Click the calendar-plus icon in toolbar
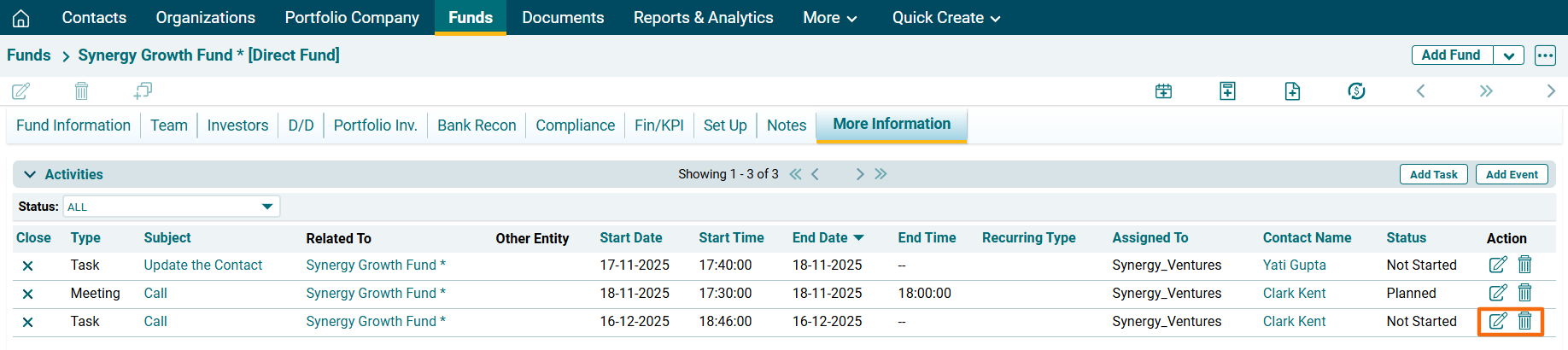 (1163, 90)
